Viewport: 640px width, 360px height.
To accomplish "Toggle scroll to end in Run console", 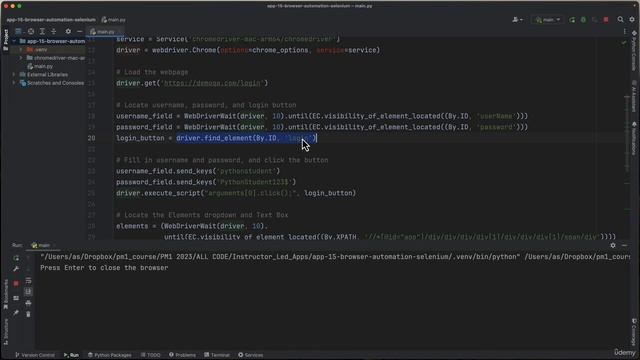I will [28, 291].
